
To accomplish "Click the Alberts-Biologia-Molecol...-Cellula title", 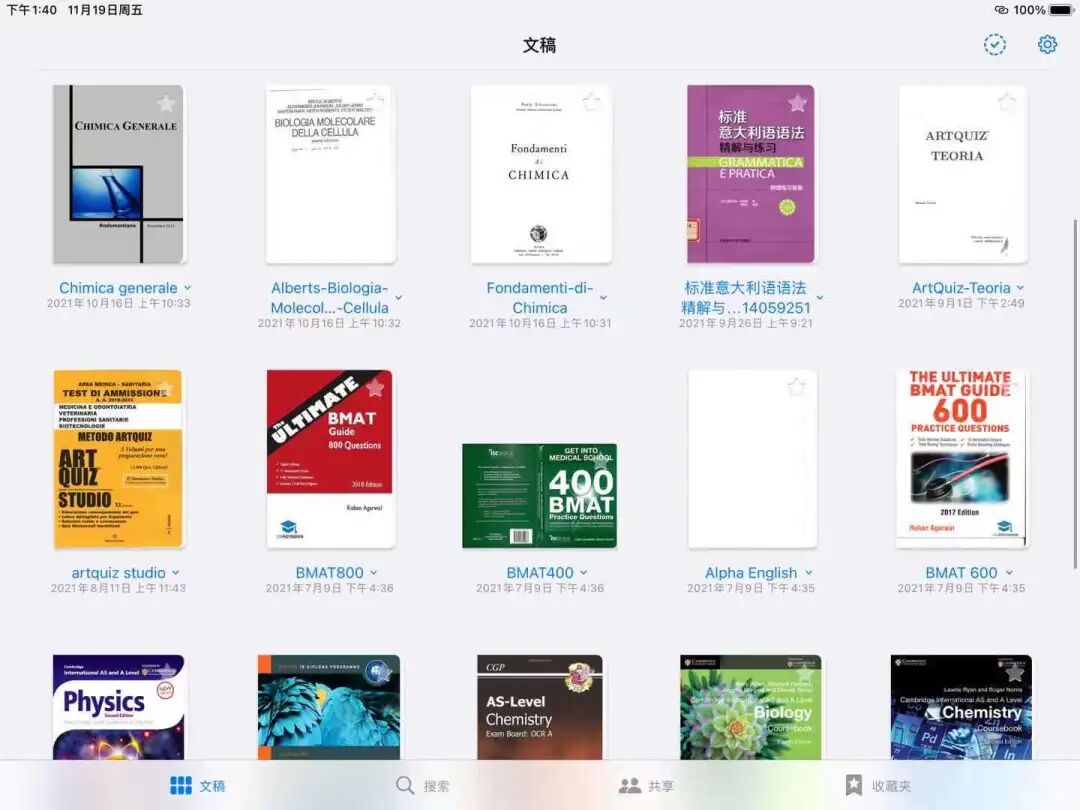I will (x=329, y=298).
